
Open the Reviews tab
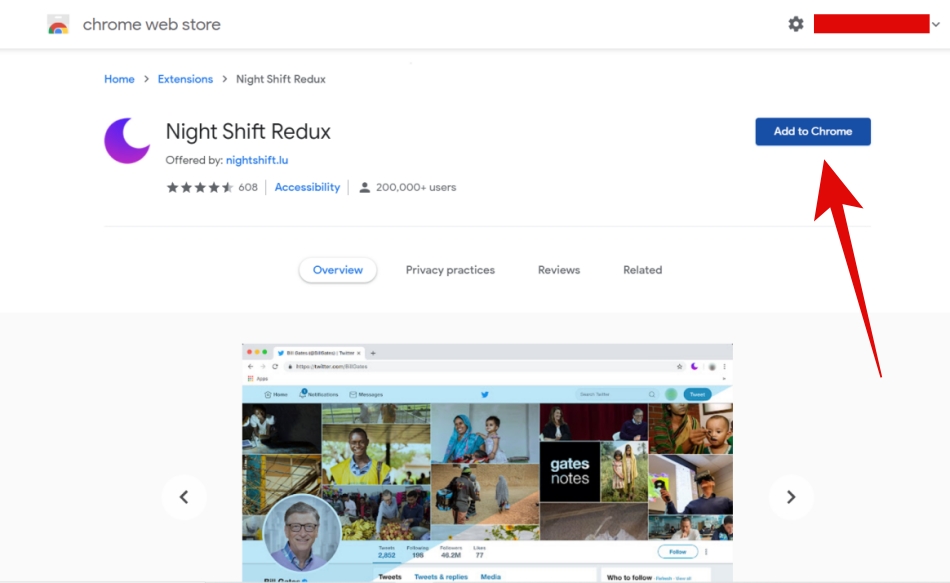coord(559,270)
